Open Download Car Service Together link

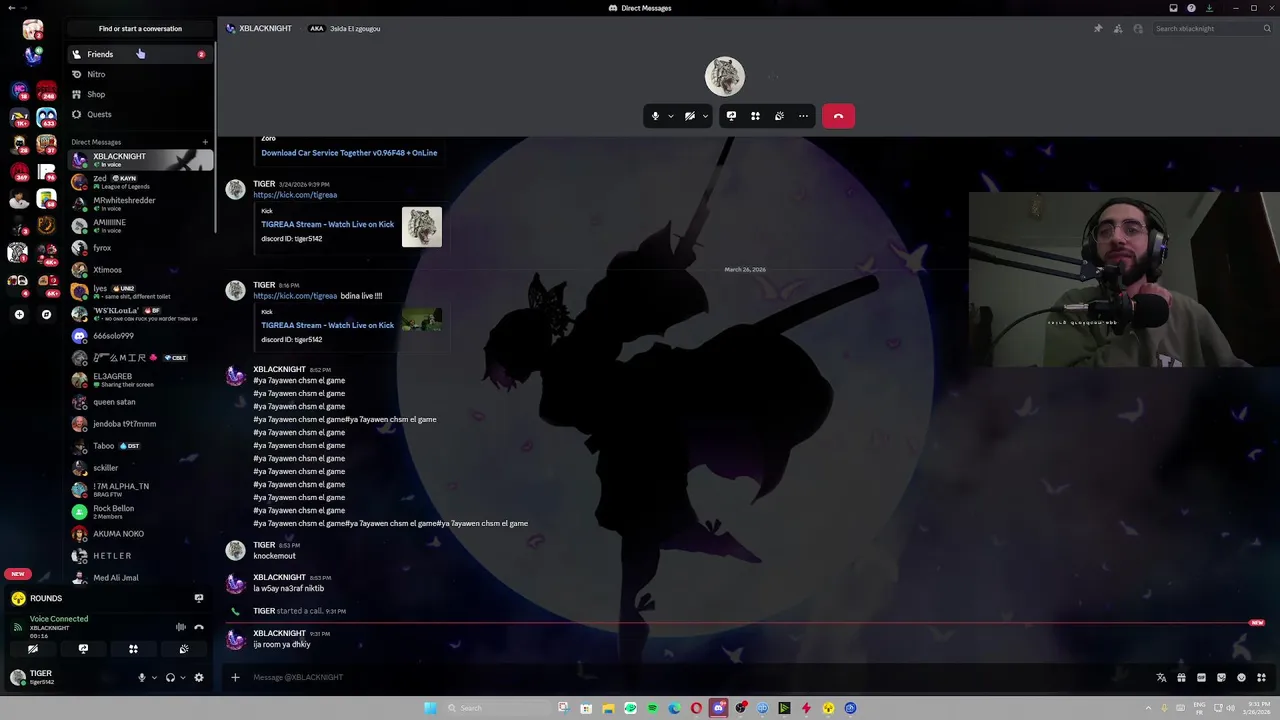(x=349, y=153)
